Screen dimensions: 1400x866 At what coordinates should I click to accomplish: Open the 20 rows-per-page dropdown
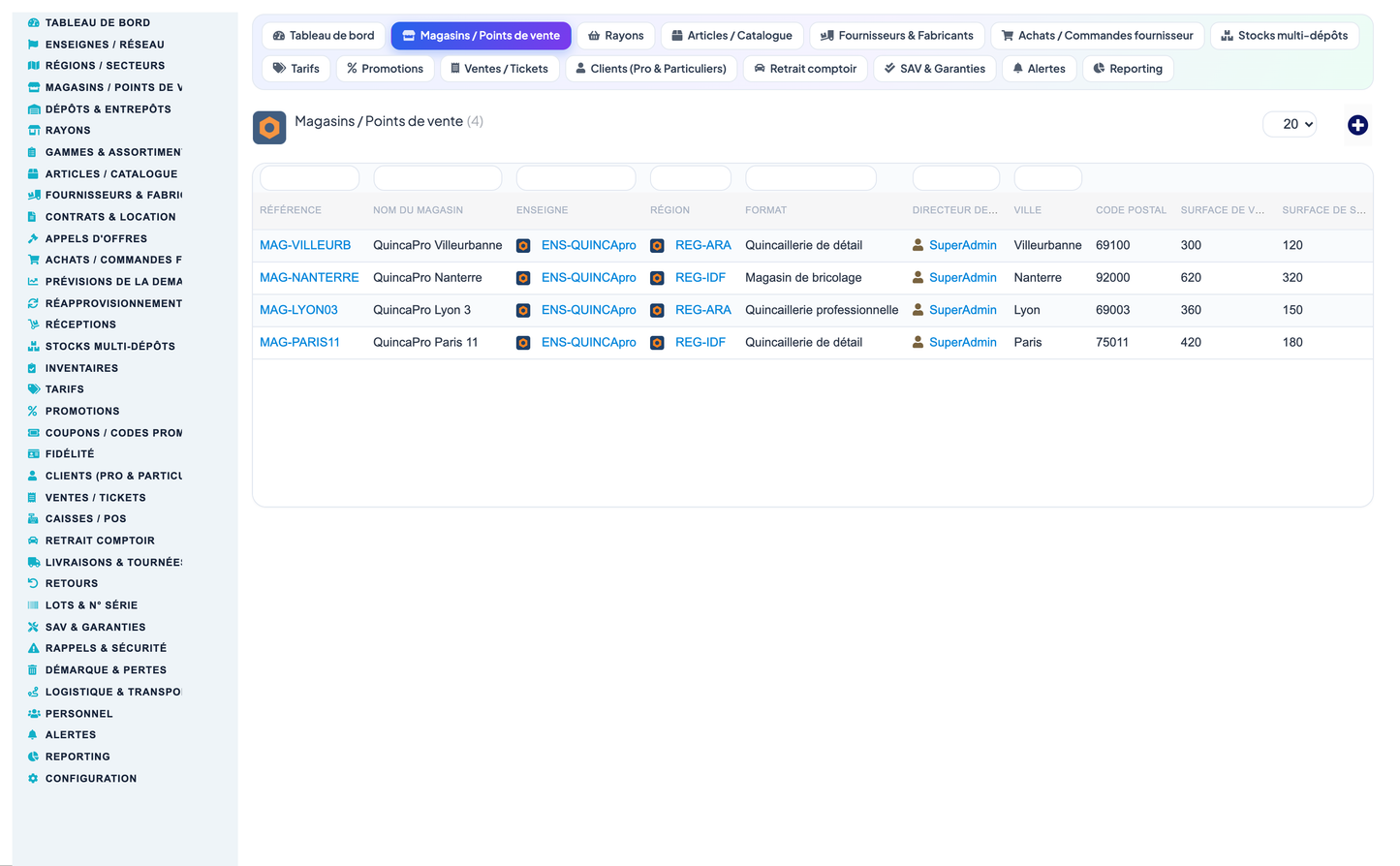pos(1290,124)
